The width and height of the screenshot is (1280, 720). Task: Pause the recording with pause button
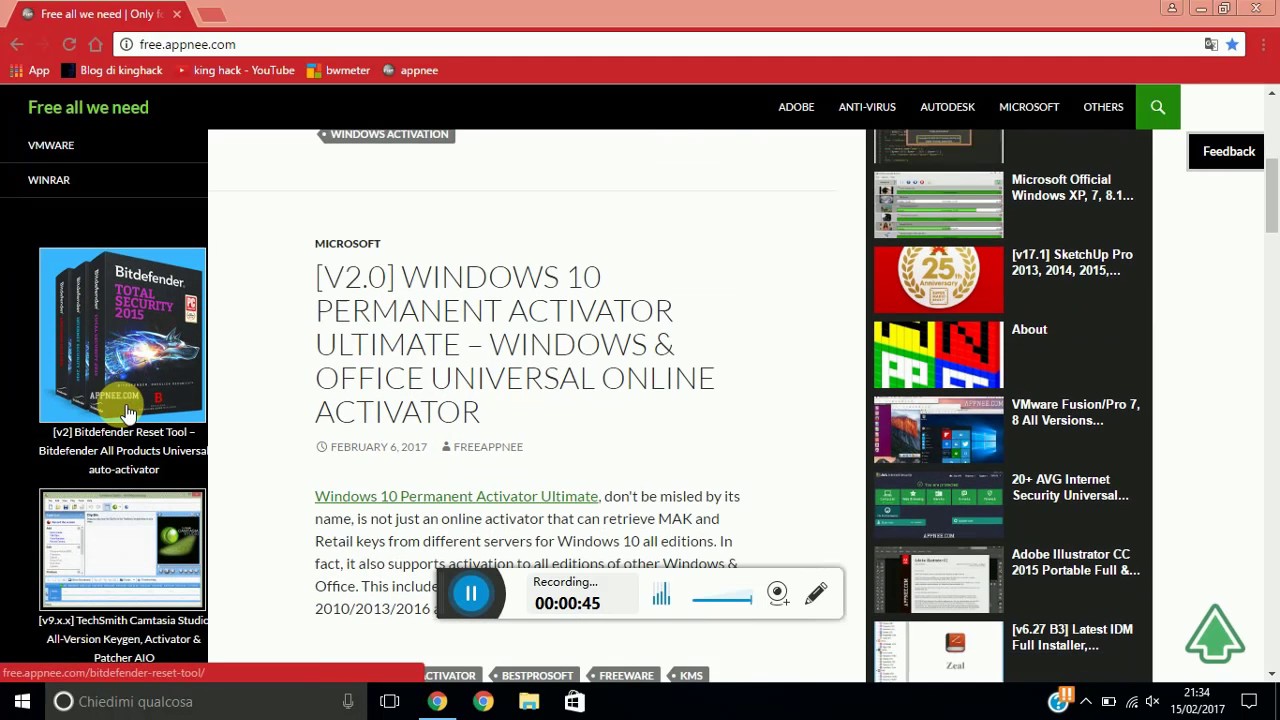point(471,594)
